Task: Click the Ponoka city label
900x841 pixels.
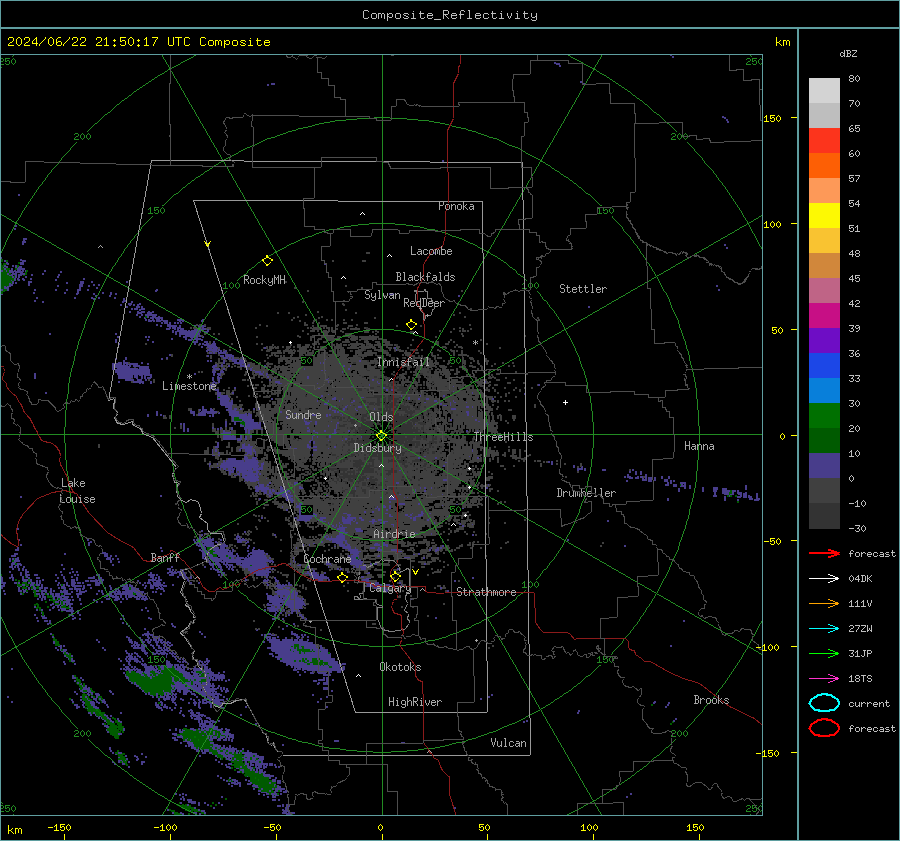Action: pos(456,206)
